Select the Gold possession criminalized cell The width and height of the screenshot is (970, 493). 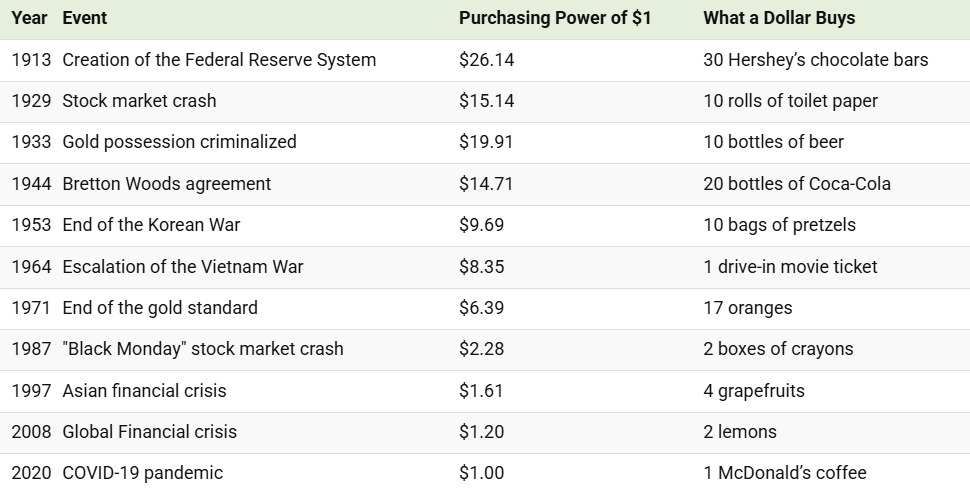(x=179, y=142)
